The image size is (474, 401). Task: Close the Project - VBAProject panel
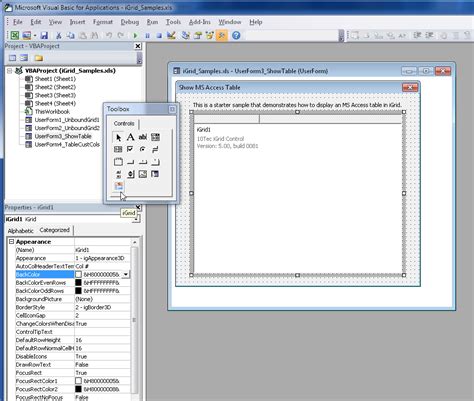[x=138, y=46]
